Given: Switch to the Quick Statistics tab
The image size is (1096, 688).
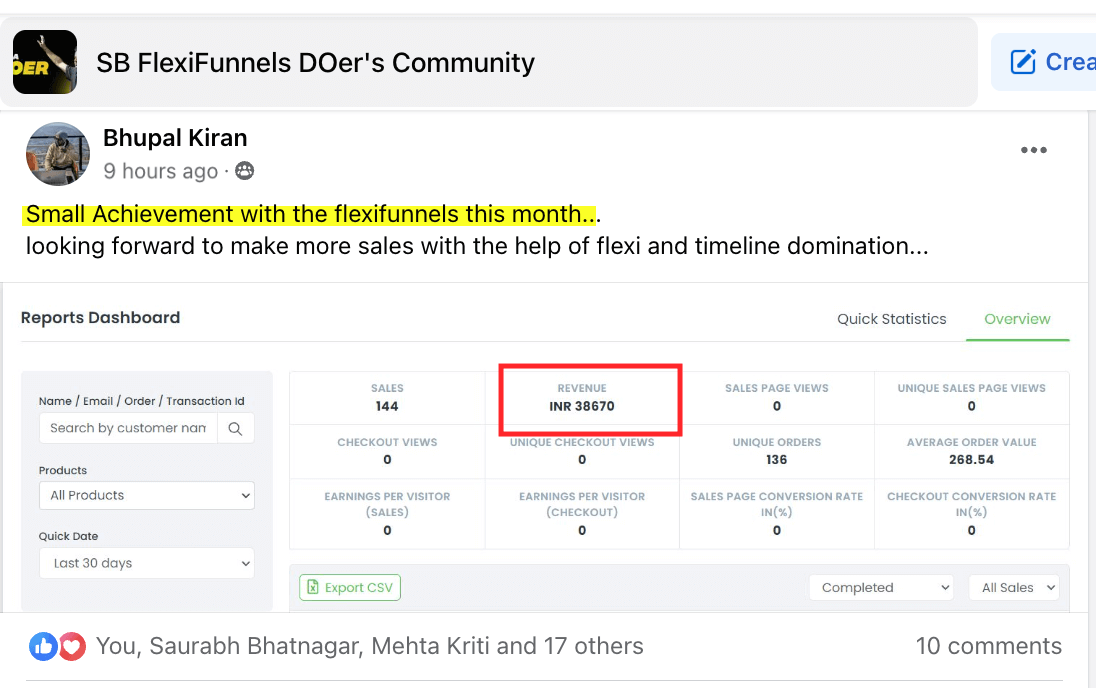Looking at the screenshot, I should 891,319.
